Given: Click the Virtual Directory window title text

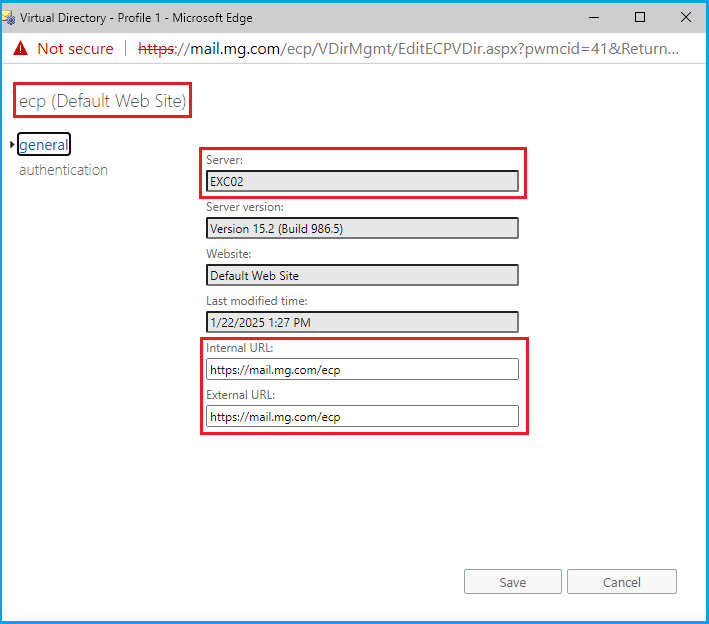Looking at the screenshot, I should [x=136, y=17].
